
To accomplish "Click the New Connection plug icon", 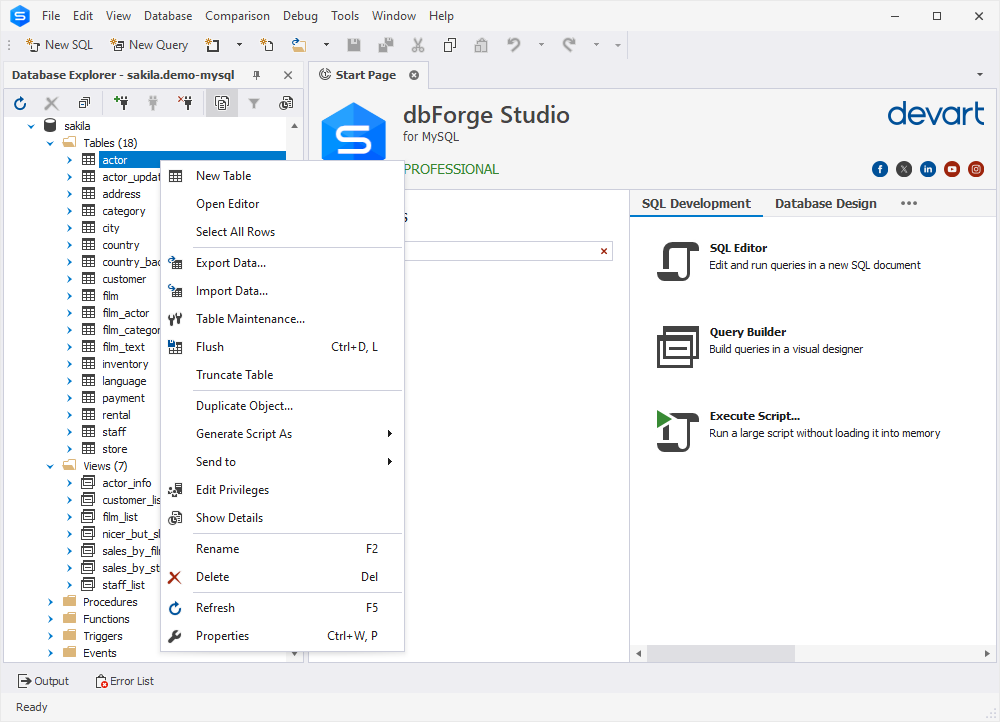I will pos(121,103).
